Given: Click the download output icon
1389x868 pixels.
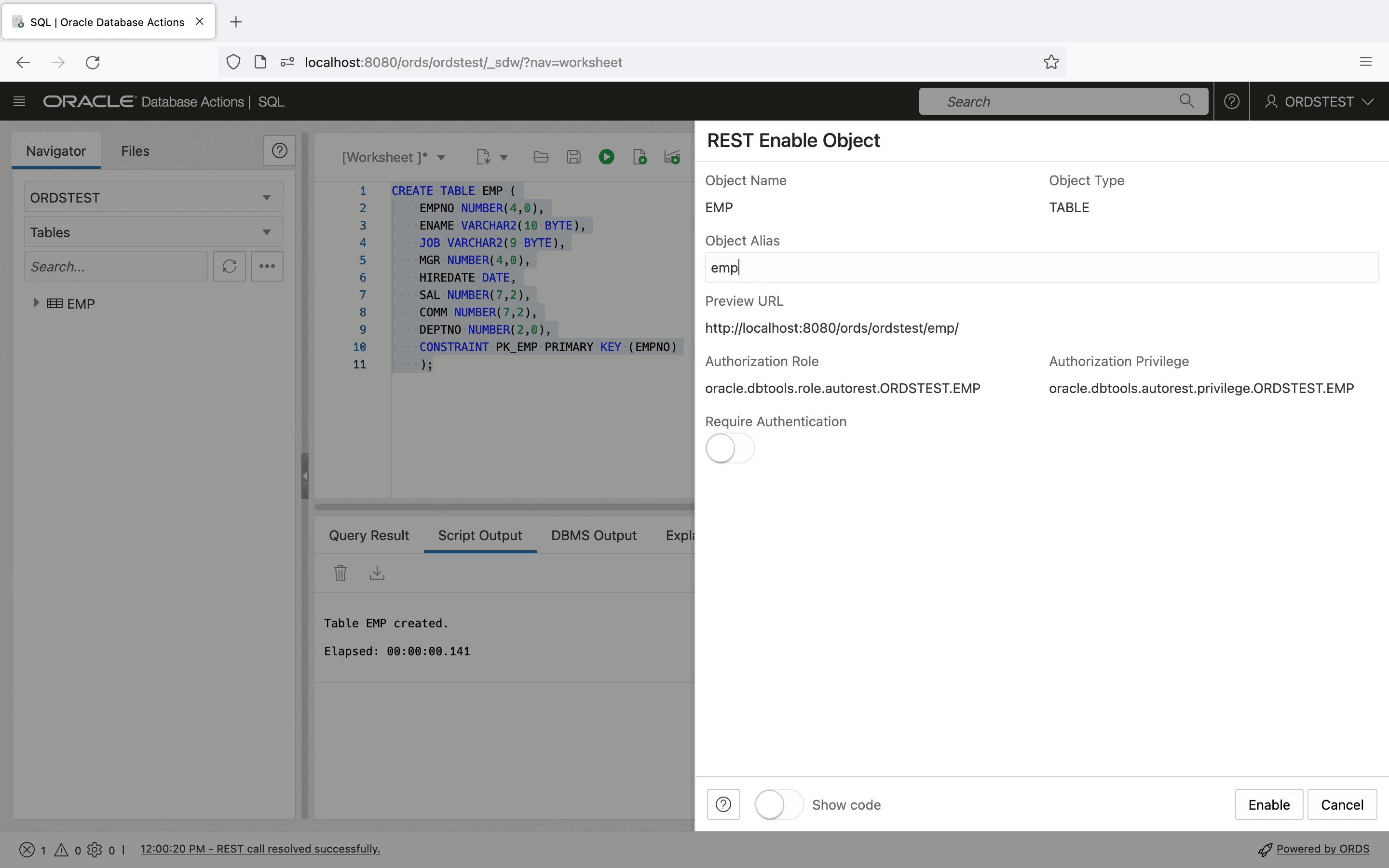Looking at the screenshot, I should point(377,572).
